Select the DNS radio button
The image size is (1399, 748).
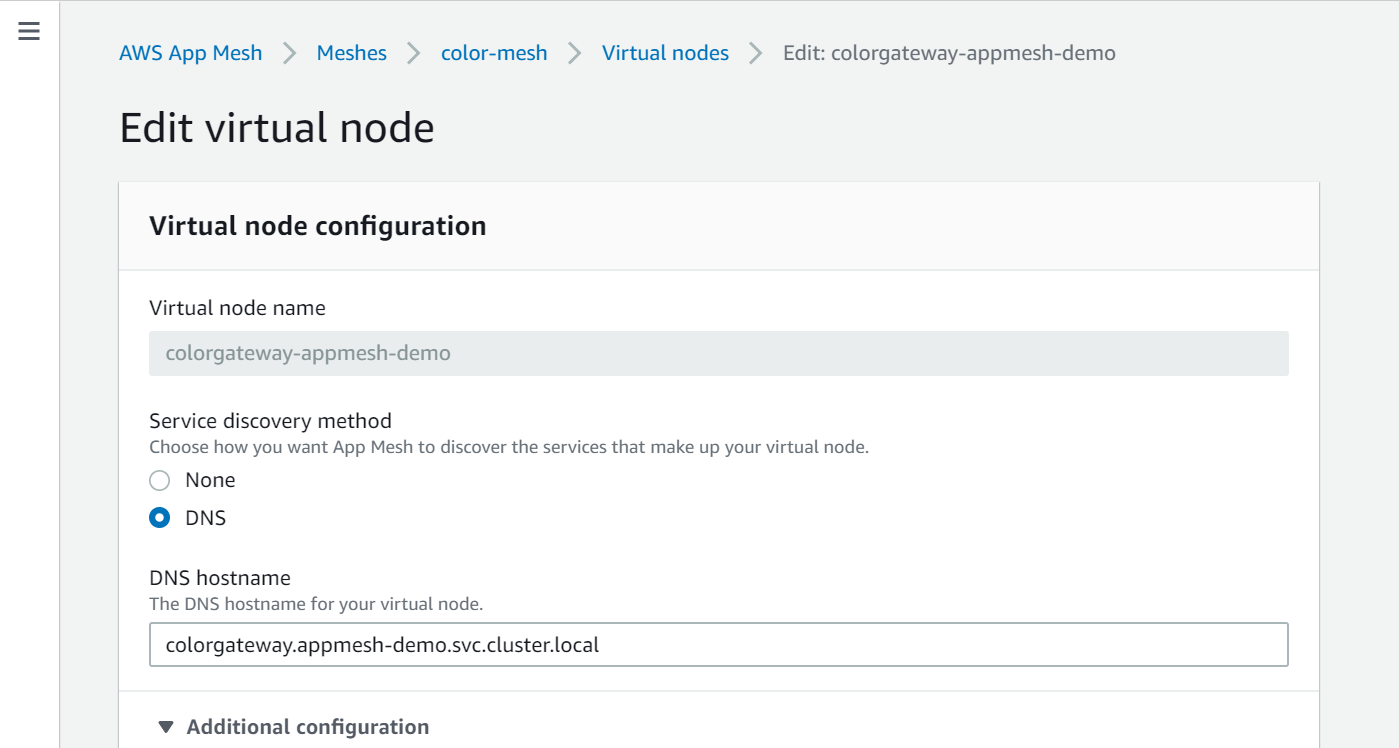tap(160, 518)
